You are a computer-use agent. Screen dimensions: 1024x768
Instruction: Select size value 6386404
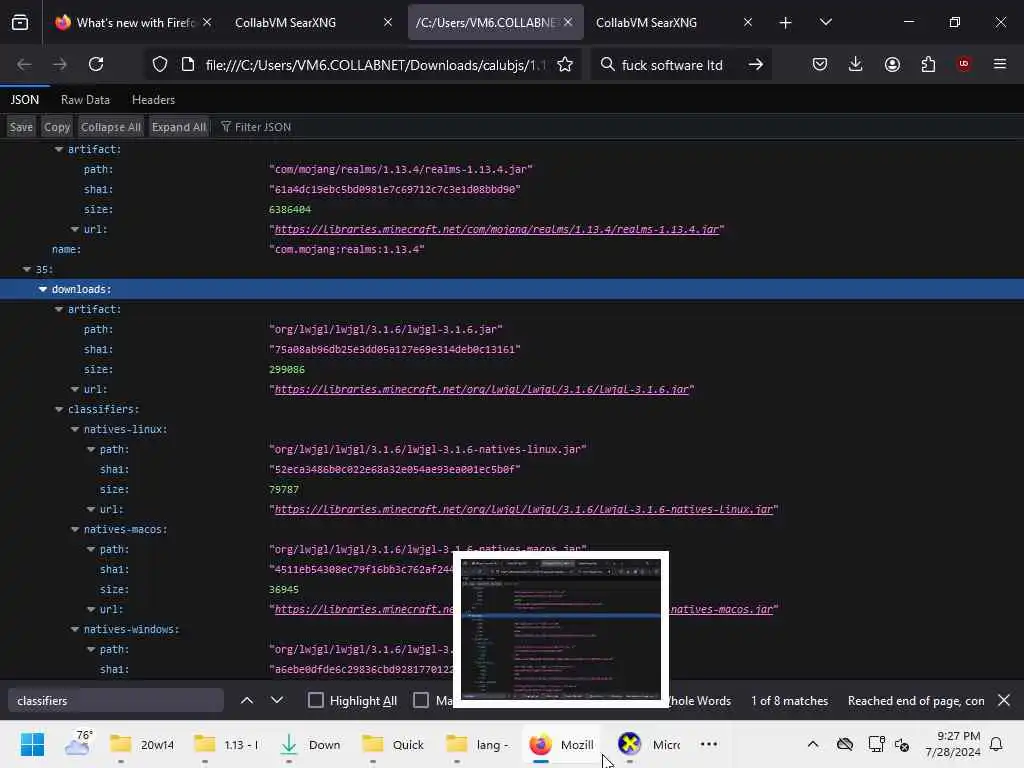290,210
